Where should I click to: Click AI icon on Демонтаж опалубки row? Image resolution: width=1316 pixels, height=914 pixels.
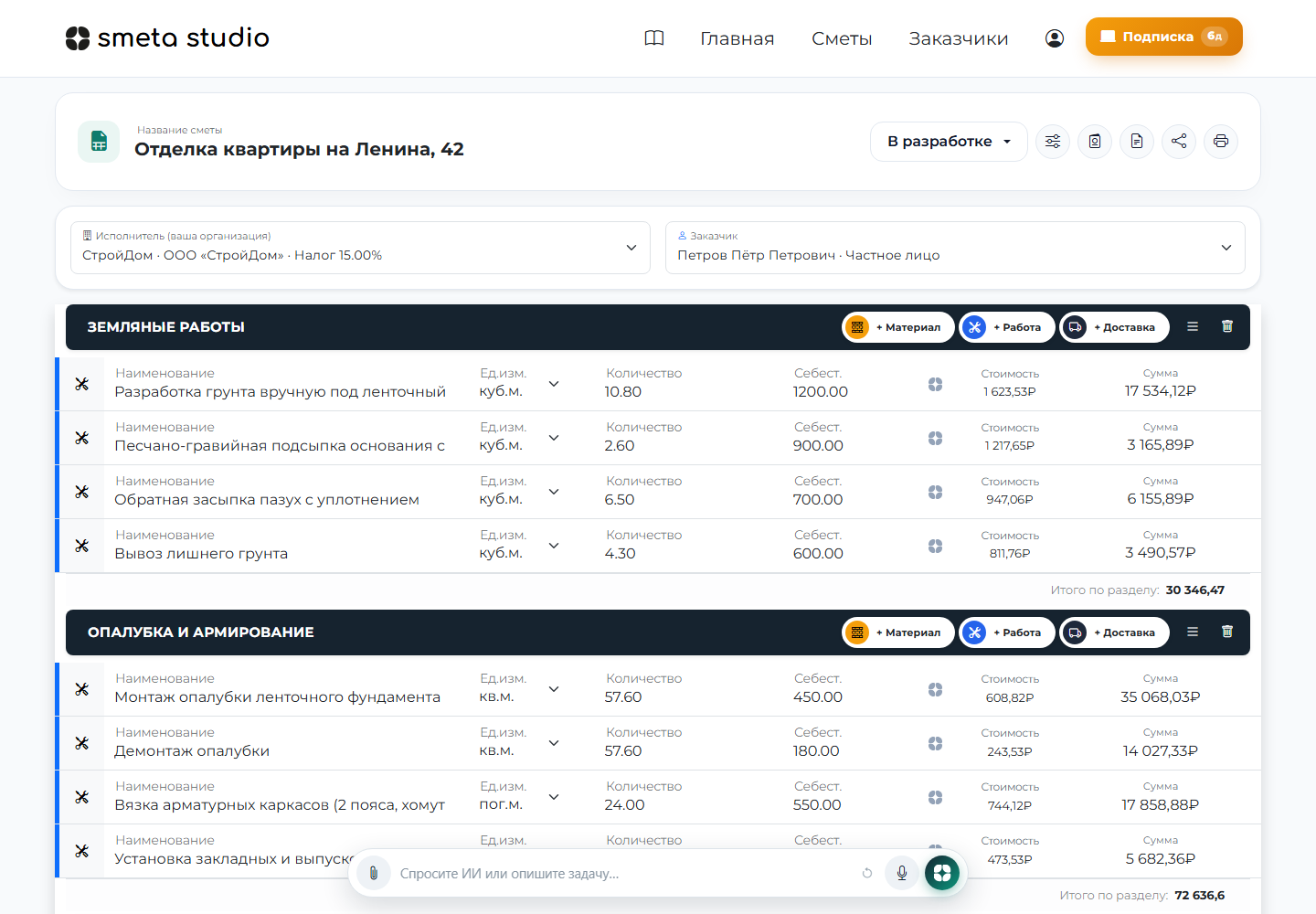(x=935, y=743)
